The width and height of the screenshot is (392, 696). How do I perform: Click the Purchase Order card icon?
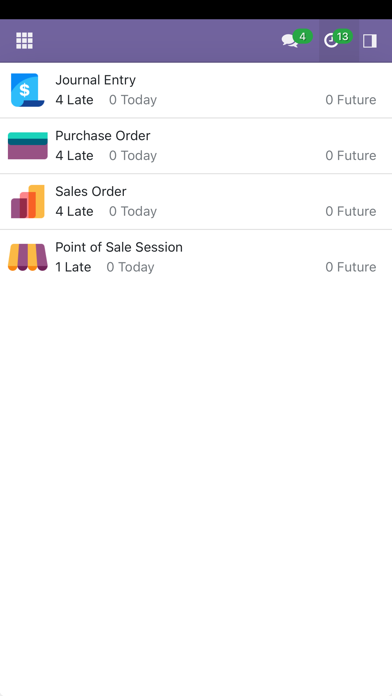point(28,146)
